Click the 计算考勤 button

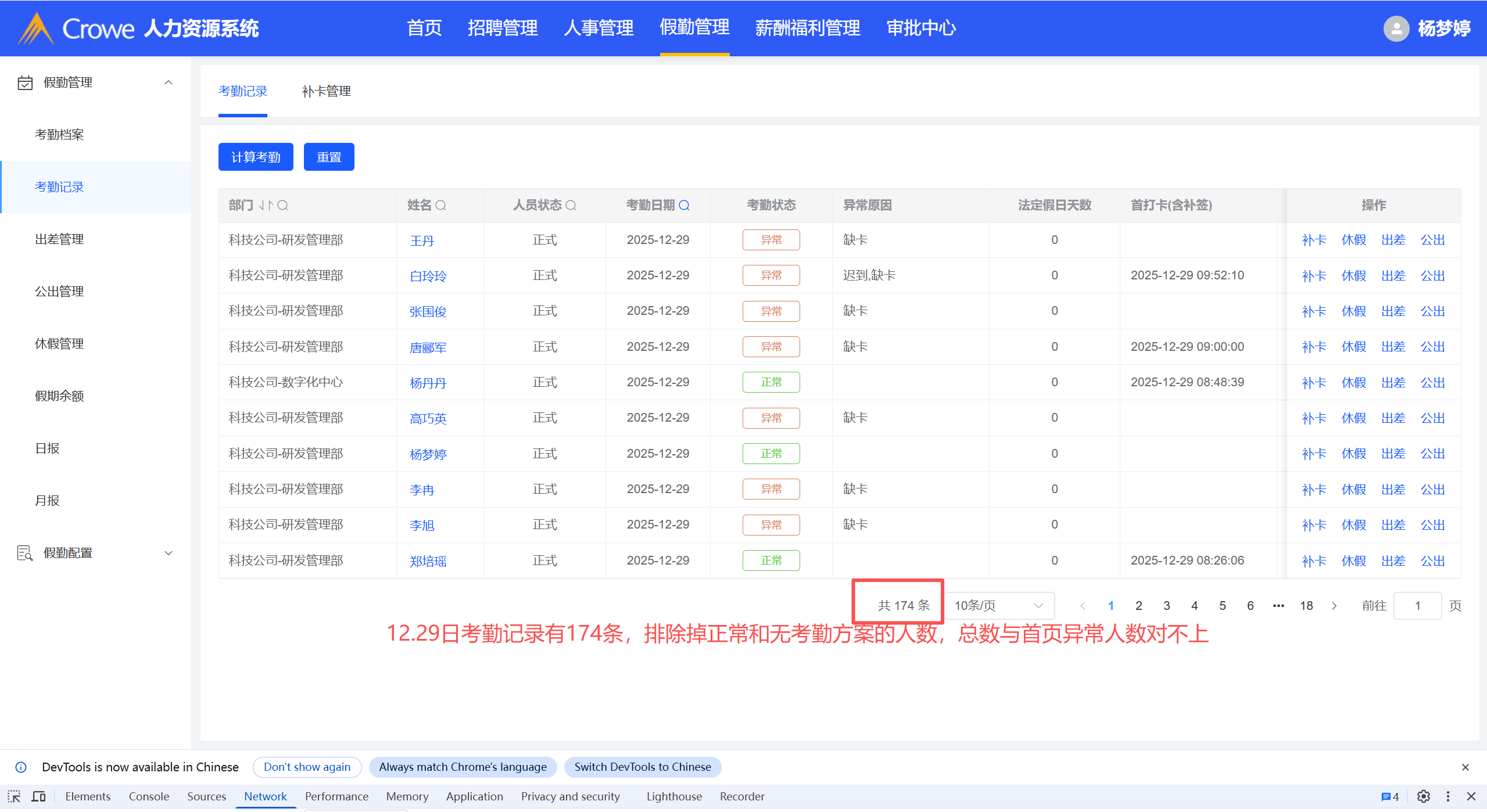click(x=256, y=157)
